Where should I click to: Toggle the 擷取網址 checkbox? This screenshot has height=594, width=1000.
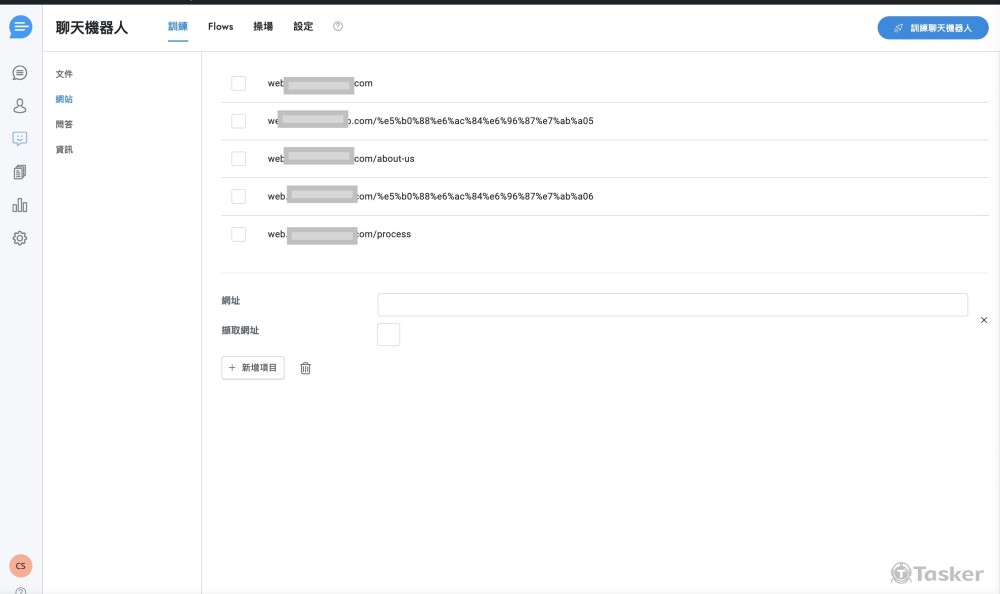click(388, 334)
